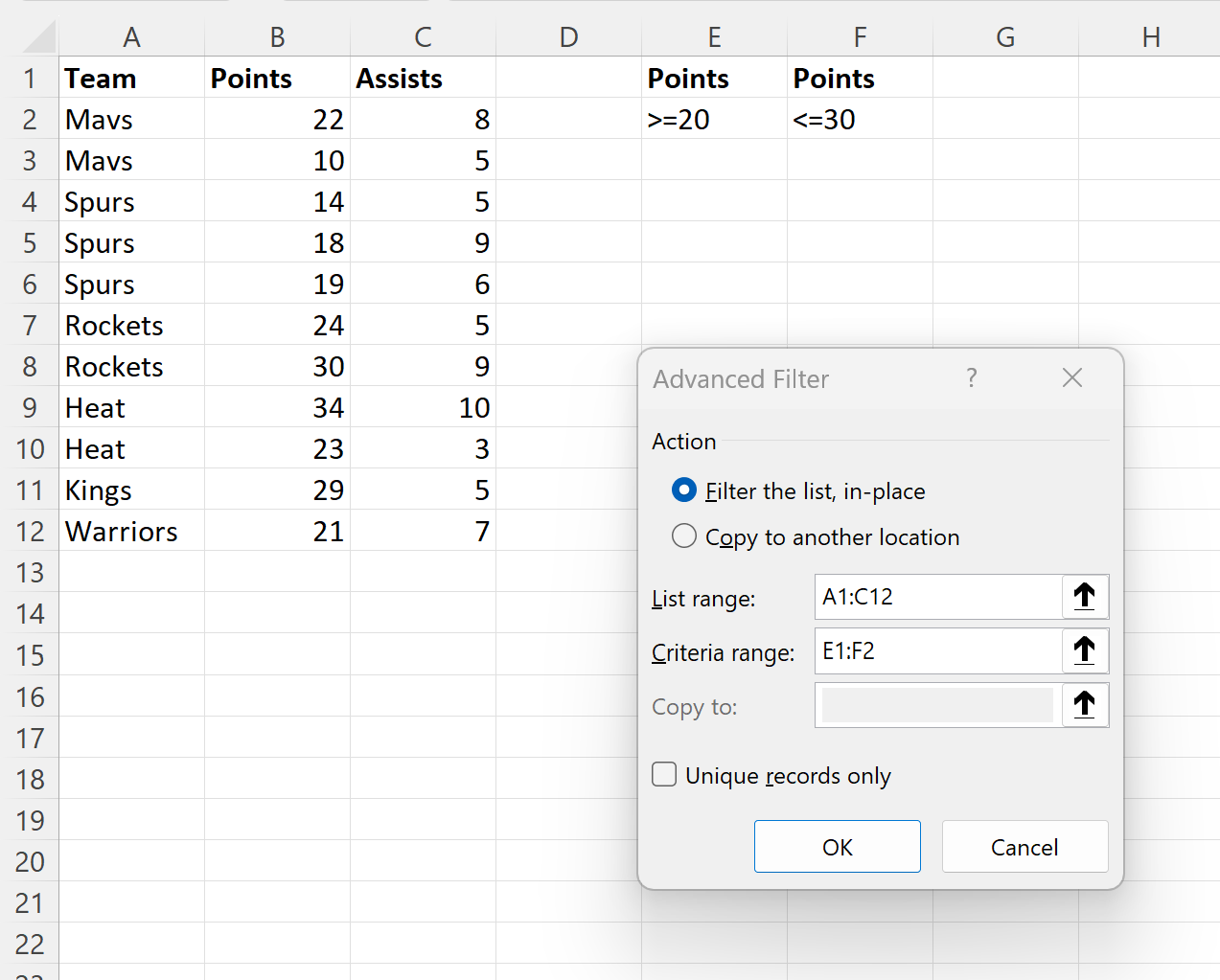1220x980 pixels.
Task: Enable Unique records only
Action: tap(664, 774)
